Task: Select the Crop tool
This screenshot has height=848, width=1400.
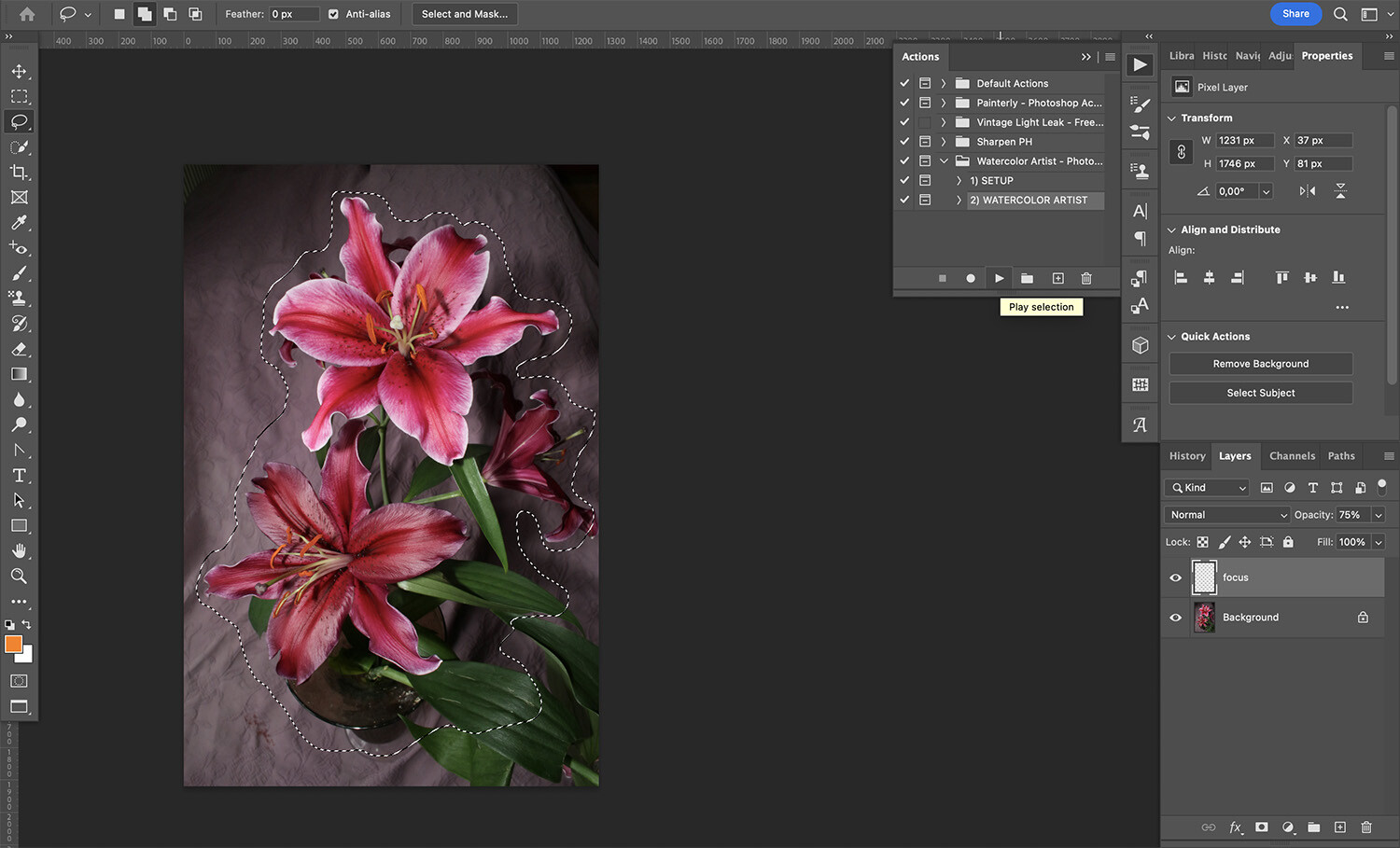Action: 19,172
